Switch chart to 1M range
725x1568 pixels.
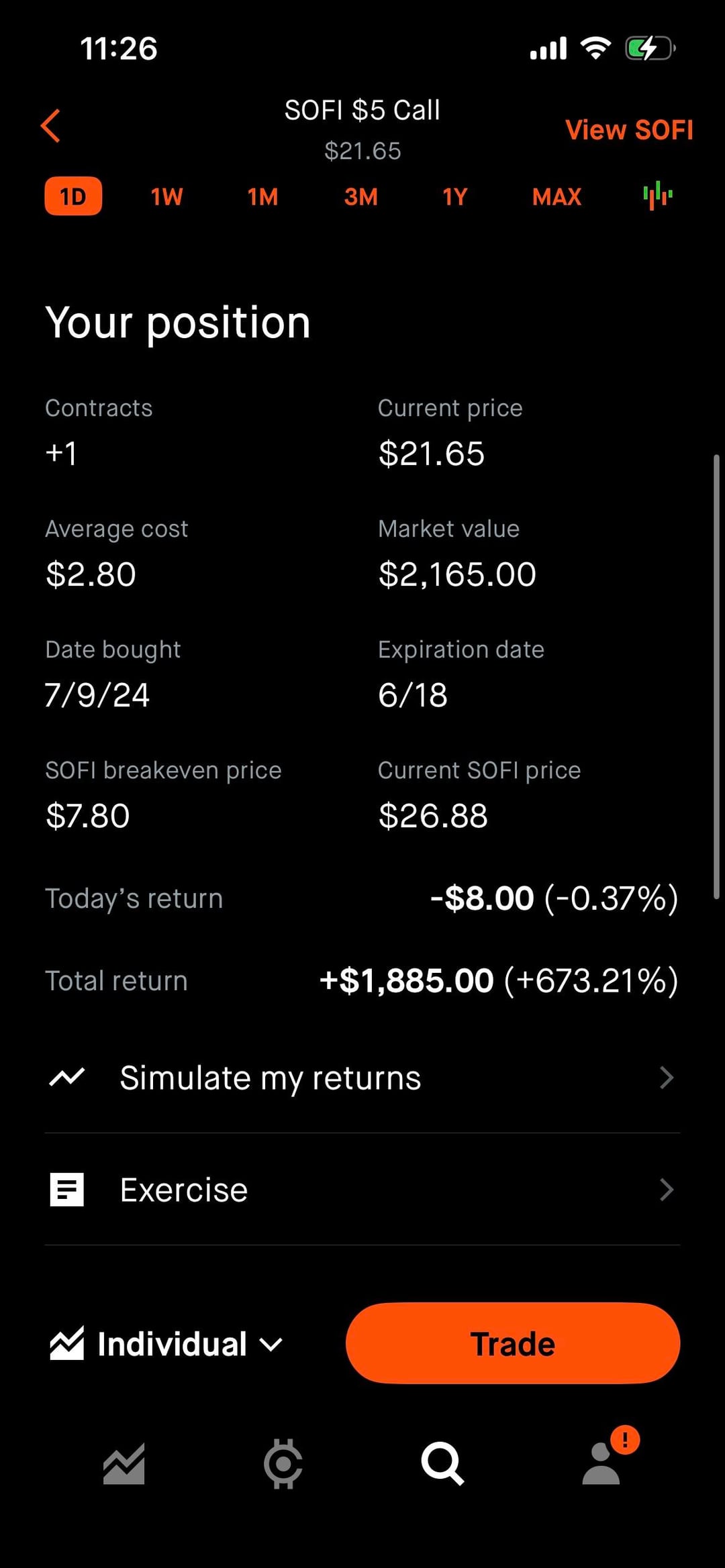coord(262,197)
